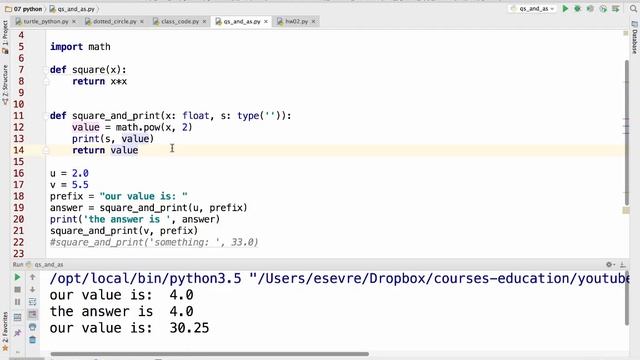This screenshot has width=640, height=360.
Task: Click 'v = 5.5' on line 17
Action: 69,185
